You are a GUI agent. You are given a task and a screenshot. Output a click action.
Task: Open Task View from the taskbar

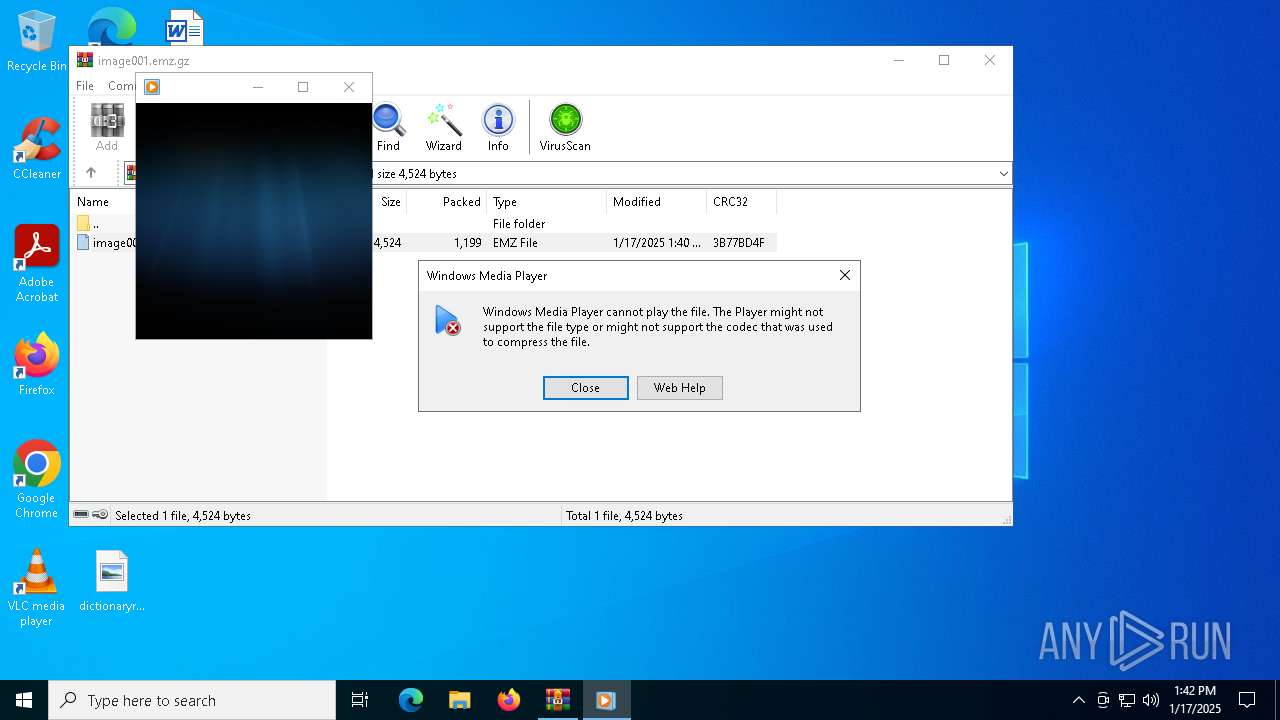pos(360,700)
